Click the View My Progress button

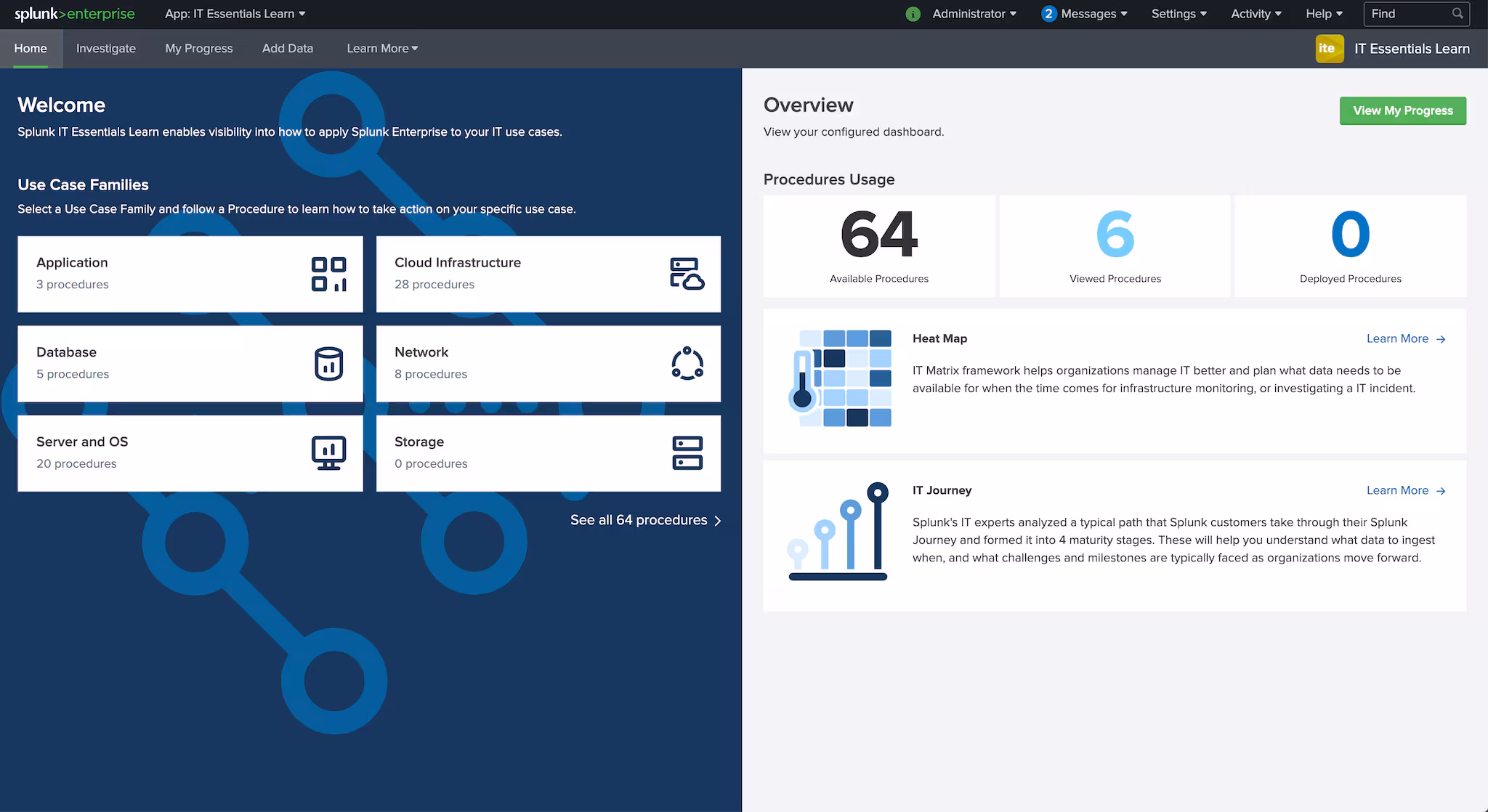tap(1402, 110)
